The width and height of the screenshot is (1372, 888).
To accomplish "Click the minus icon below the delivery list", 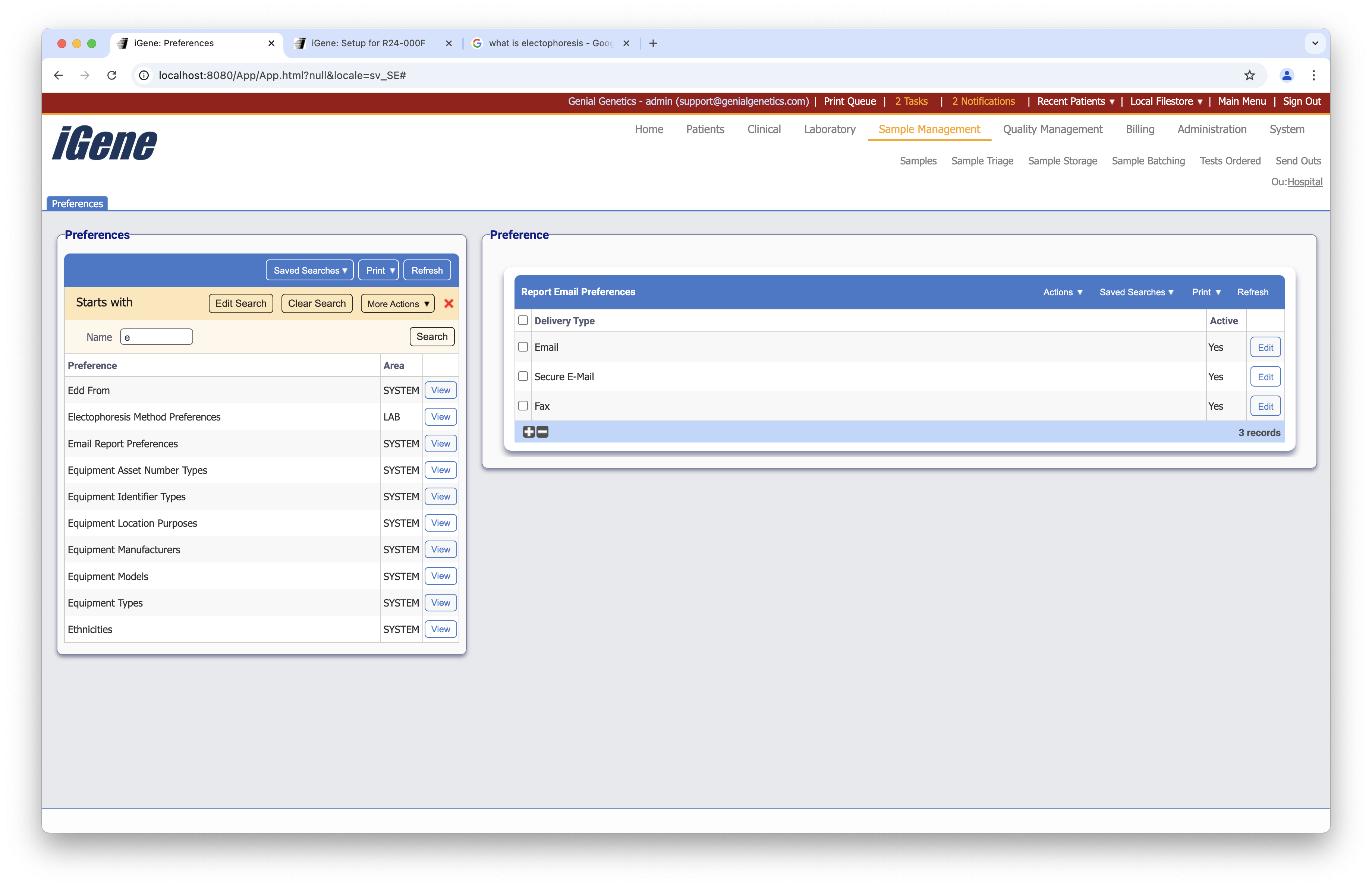I will 542,432.
